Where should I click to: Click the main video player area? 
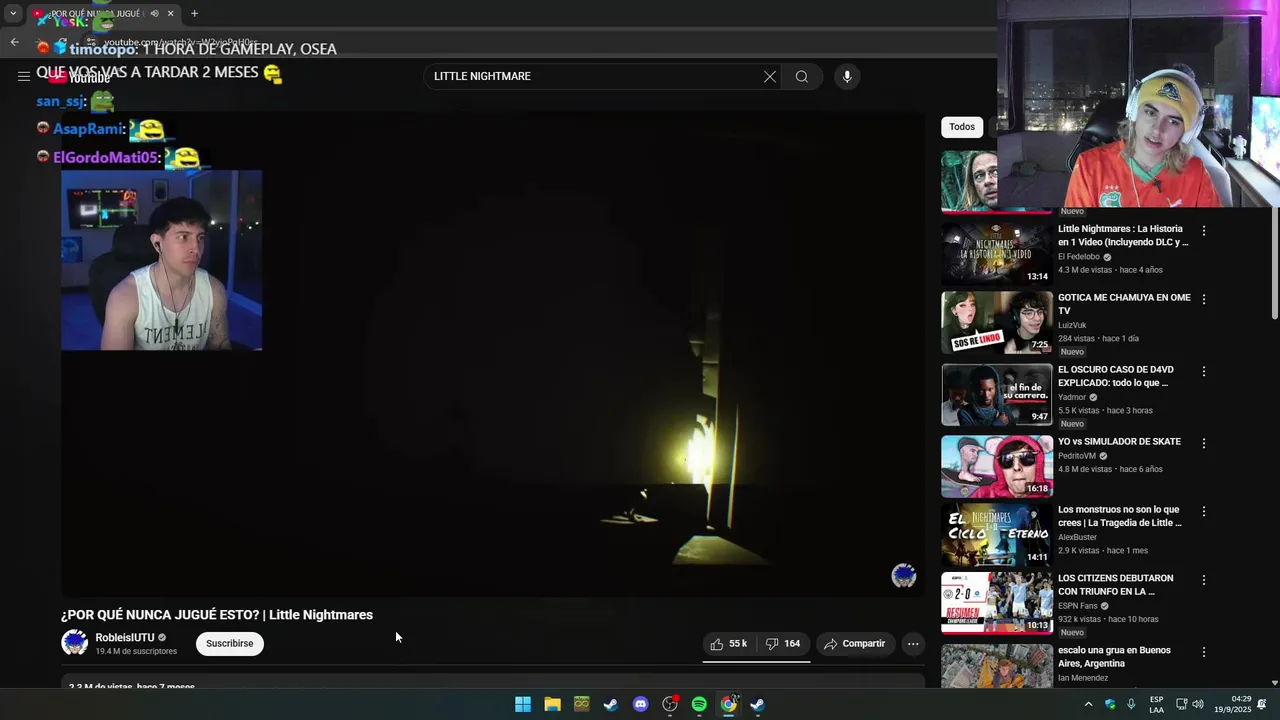point(493,355)
